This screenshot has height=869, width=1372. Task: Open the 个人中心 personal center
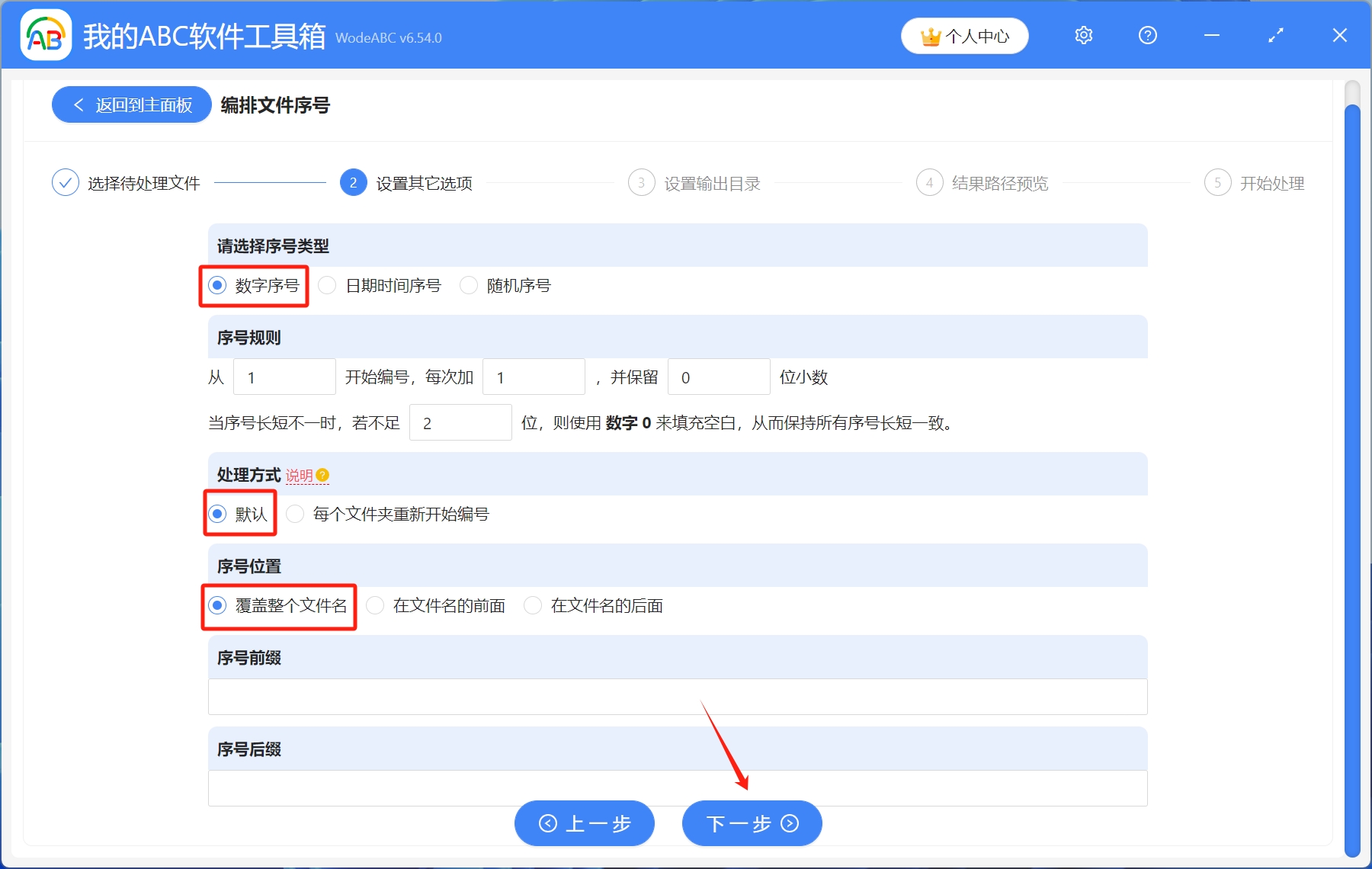pyautogui.click(x=963, y=35)
